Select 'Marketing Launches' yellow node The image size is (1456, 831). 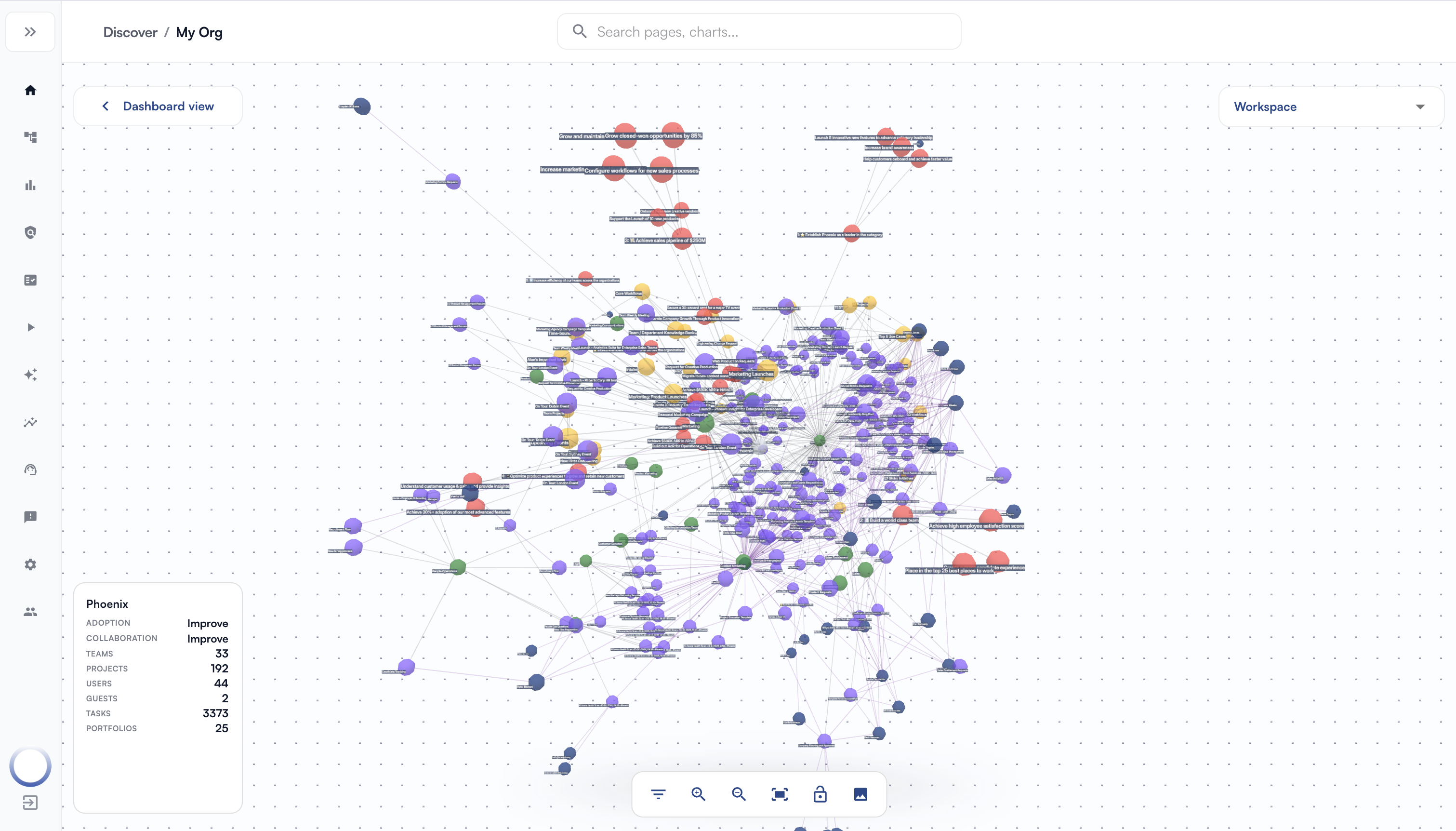point(767,371)
